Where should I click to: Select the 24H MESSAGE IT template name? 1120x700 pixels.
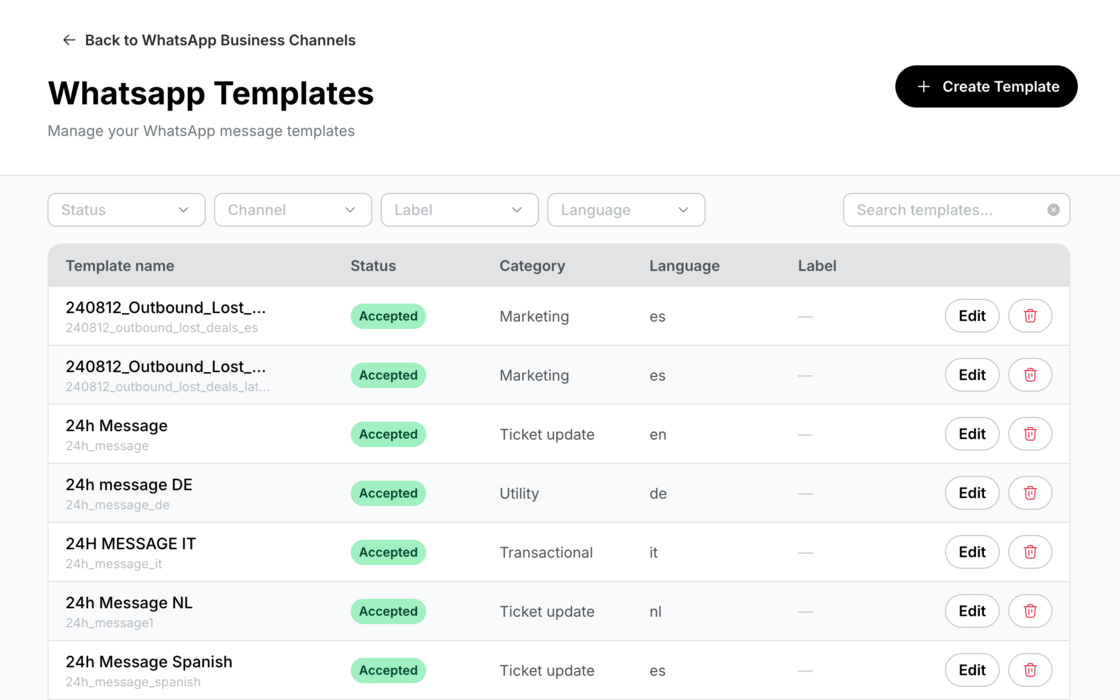(x=131, y=544)
